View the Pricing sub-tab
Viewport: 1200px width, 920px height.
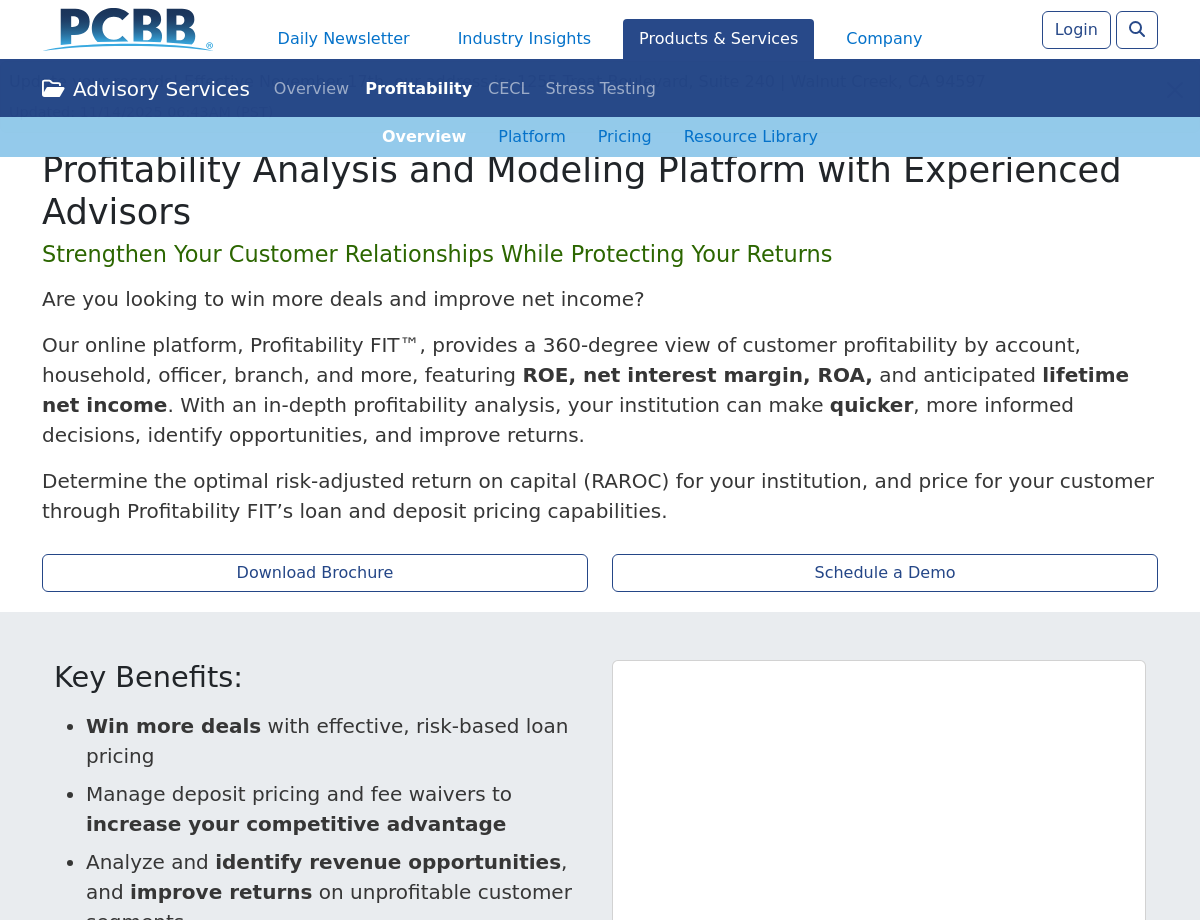pyautogui.click(x=624, y=137)
